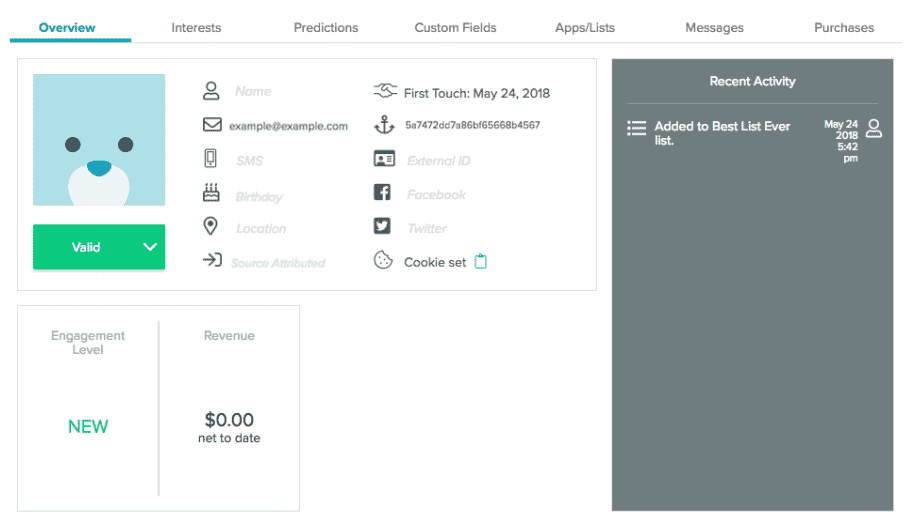The width and height of the screenshot is (908, 524).
Task: Click the person icon beside Name
Action: coord(211,91)
